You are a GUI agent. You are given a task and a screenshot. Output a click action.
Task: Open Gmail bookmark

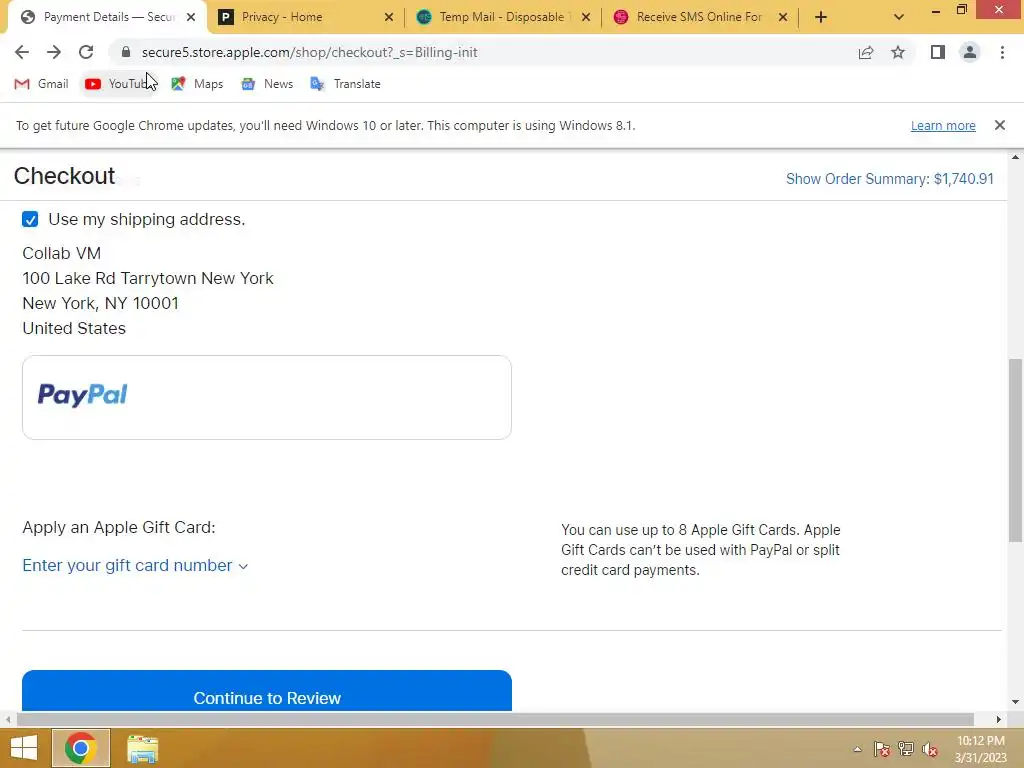point(41,84)
